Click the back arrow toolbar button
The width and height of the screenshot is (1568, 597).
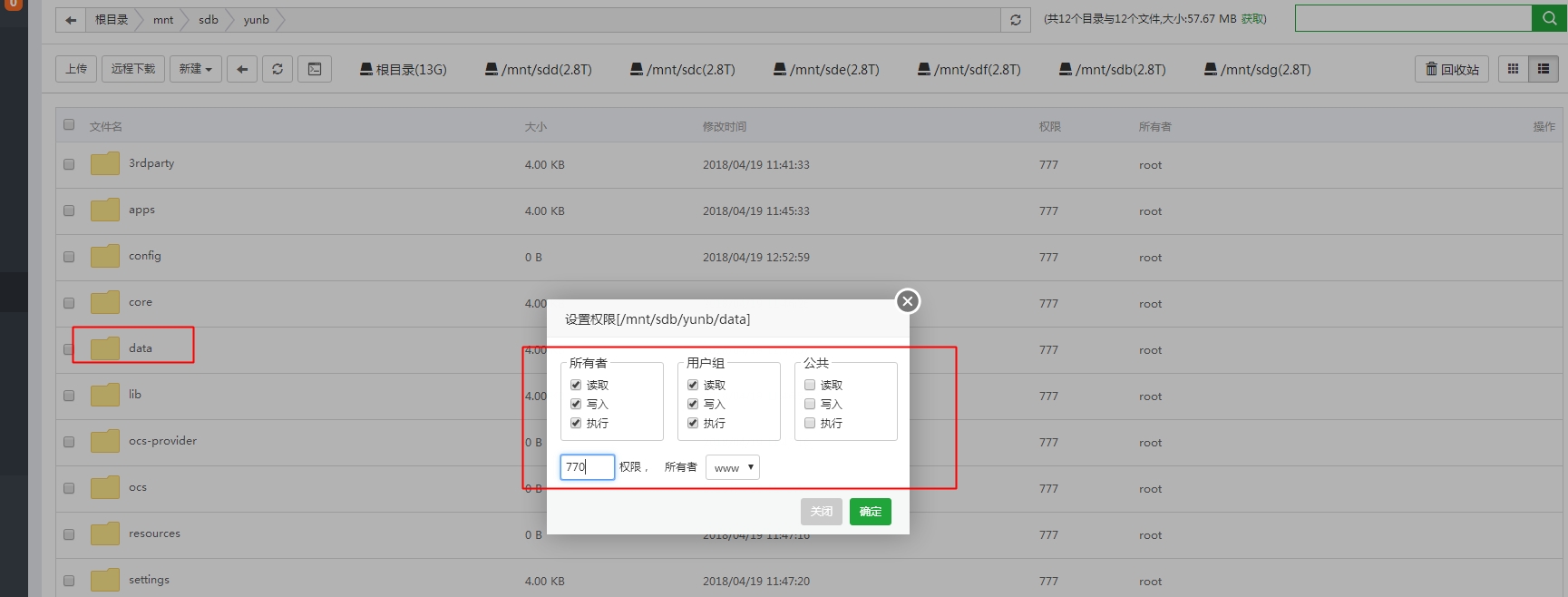pos(242,69)
